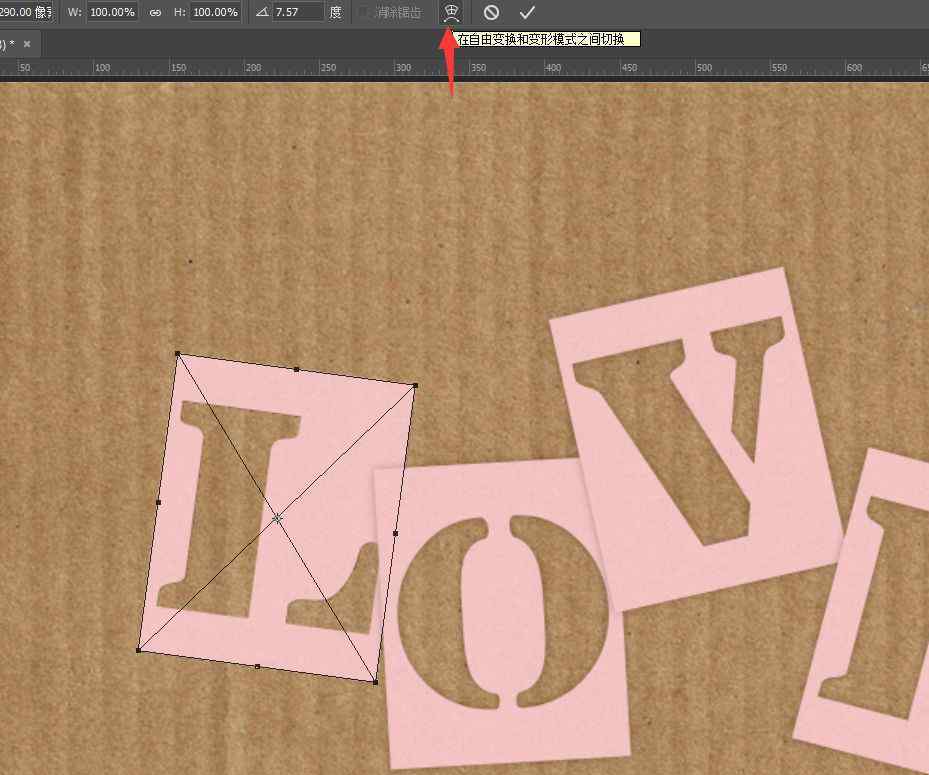Click the transform center reference point
The height and width of the screenshot is (775, 929).
[277, 518]
